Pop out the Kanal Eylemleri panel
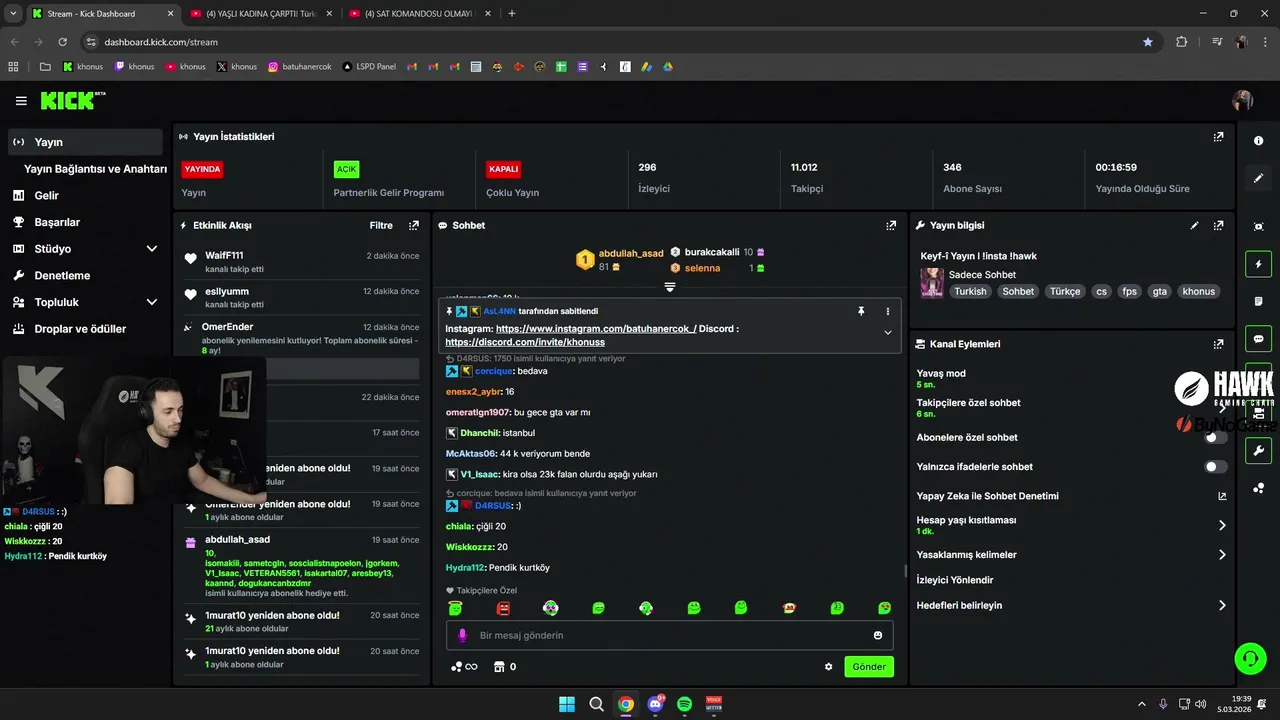 [x=1218, y=344]
